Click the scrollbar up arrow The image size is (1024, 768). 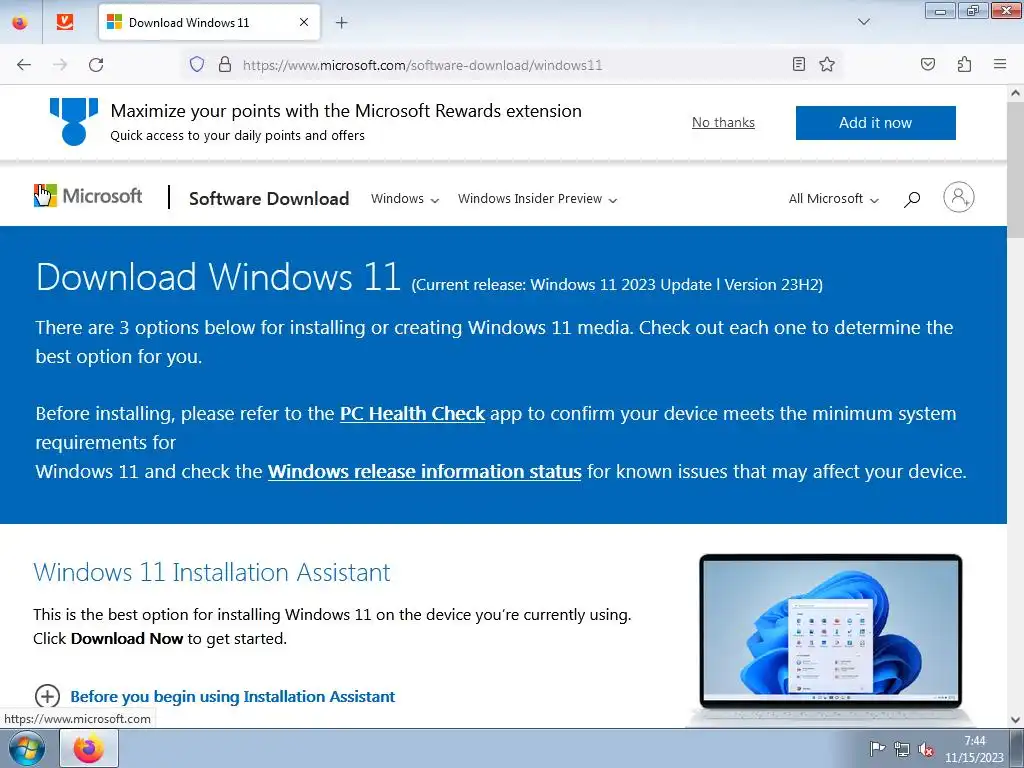(x=1015, y=93)
